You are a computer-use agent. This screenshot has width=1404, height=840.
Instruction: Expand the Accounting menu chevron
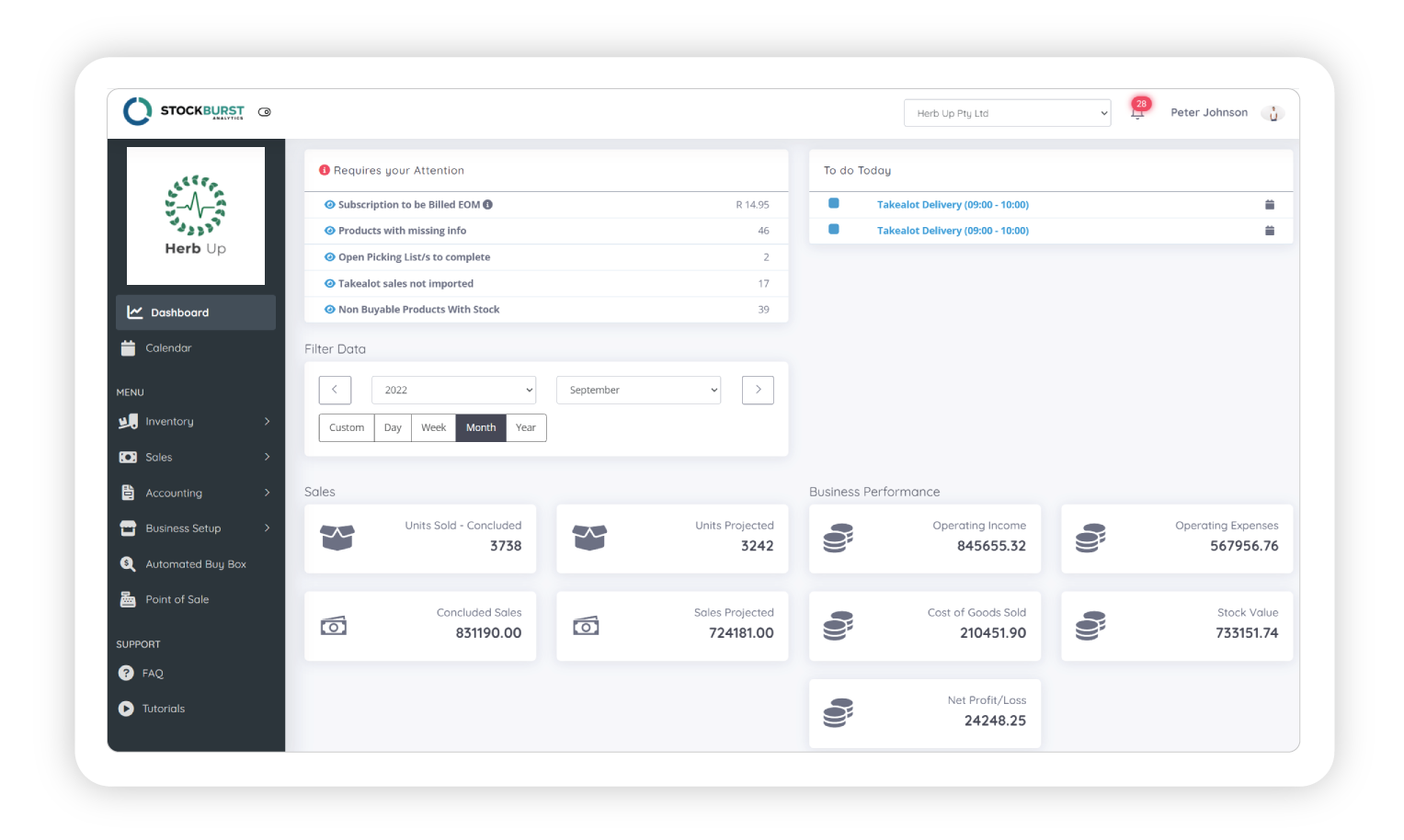[x=268, y=493]
